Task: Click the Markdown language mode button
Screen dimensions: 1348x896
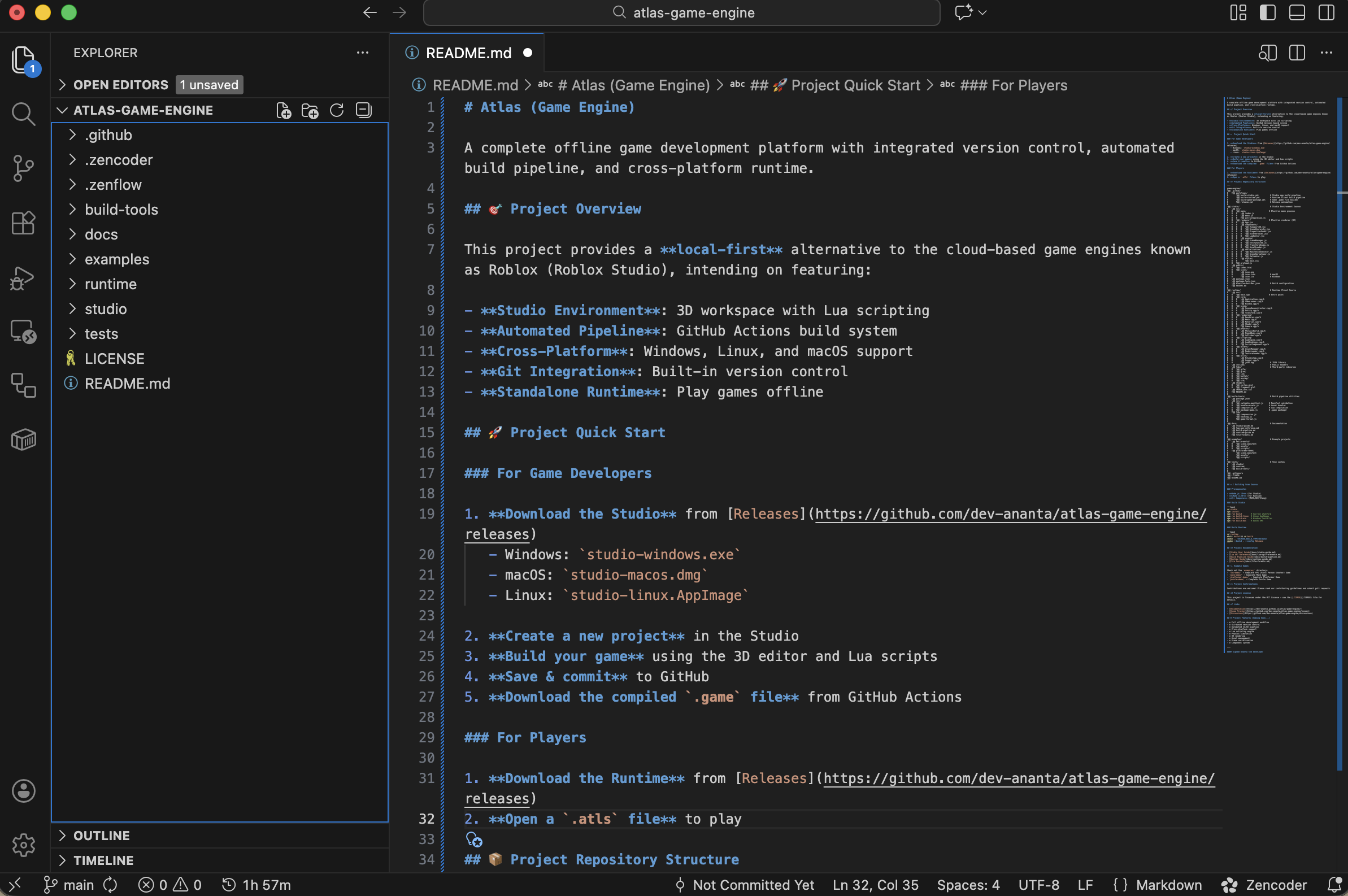Action: pyautogui.click(x=1168, y=885)
